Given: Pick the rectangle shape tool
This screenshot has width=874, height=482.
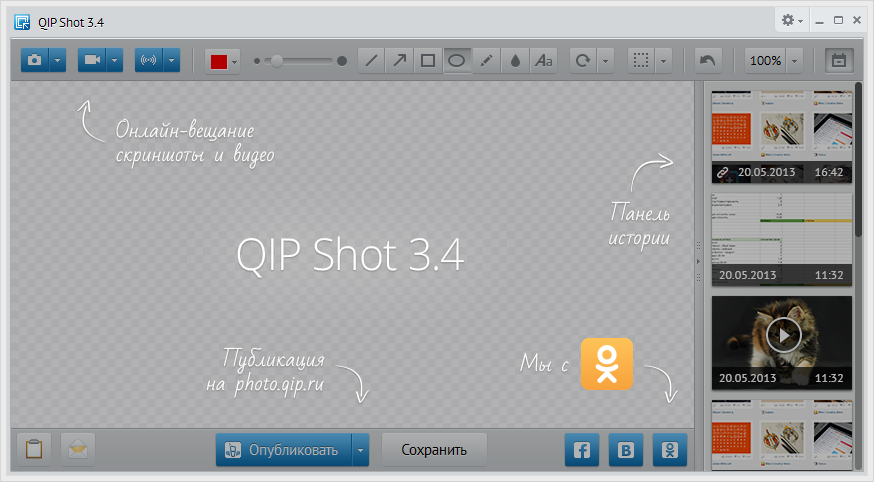Looking at the screenshot, I should click(x=428, y=61).
